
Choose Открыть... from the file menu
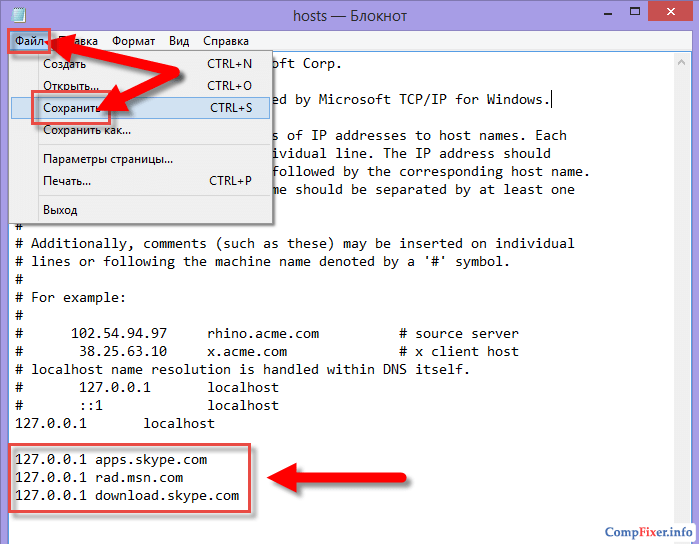point(140,85)
